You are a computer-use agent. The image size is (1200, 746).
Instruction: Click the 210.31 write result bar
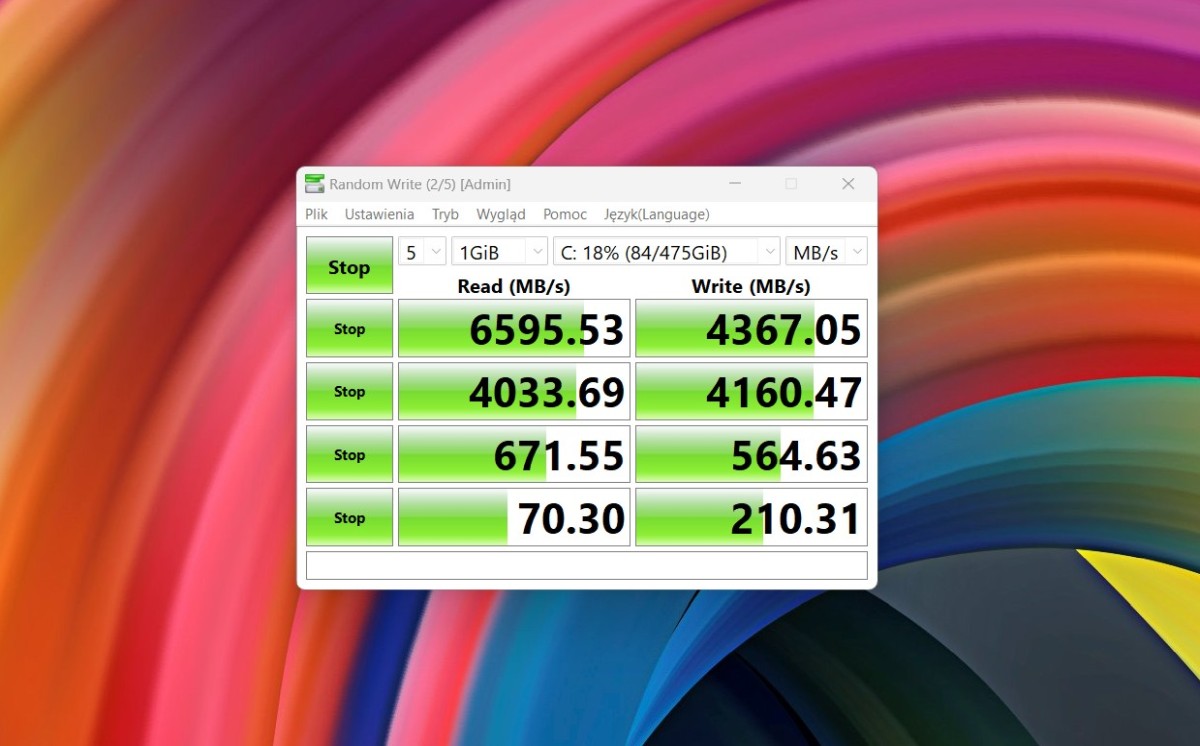(x=751, y=518)
